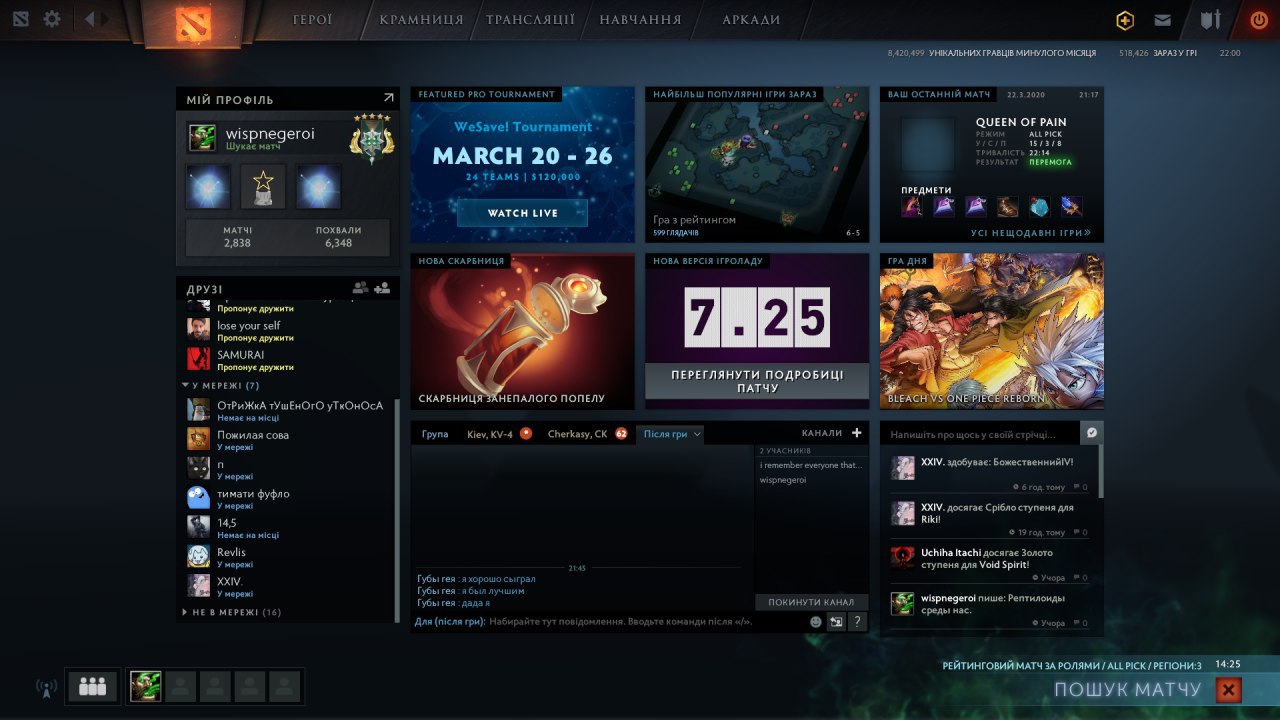Click wispnegeroi in channel participants list
Image resolution: width=1280 pixels, height=720 pixels.
point(783,480)
